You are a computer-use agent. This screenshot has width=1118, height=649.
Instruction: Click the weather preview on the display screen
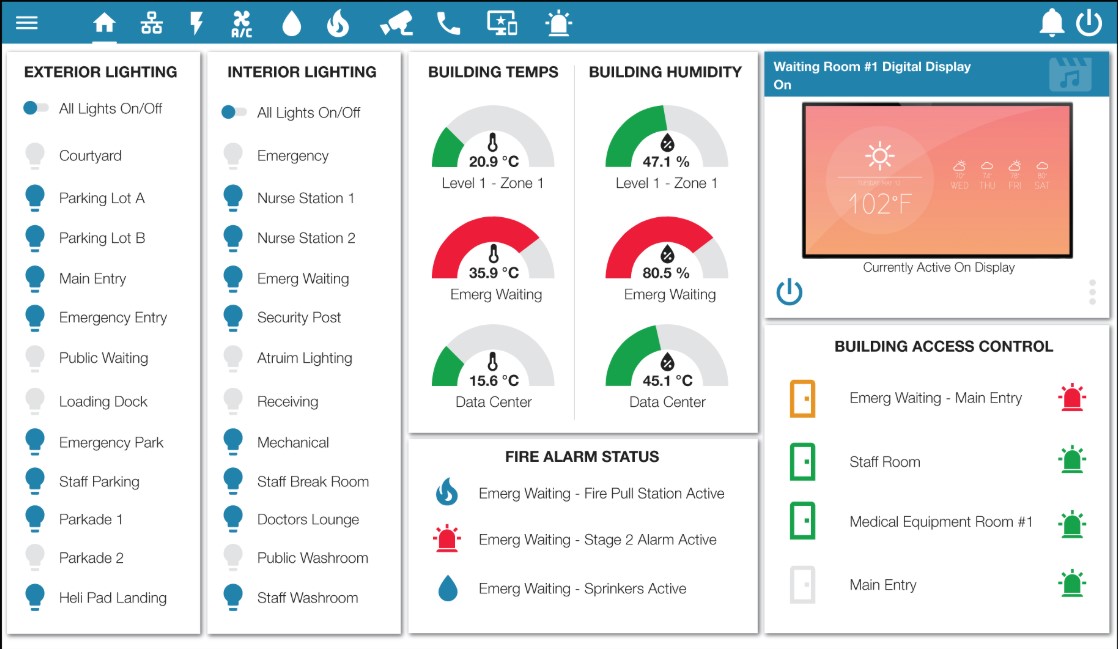(937, 180)
